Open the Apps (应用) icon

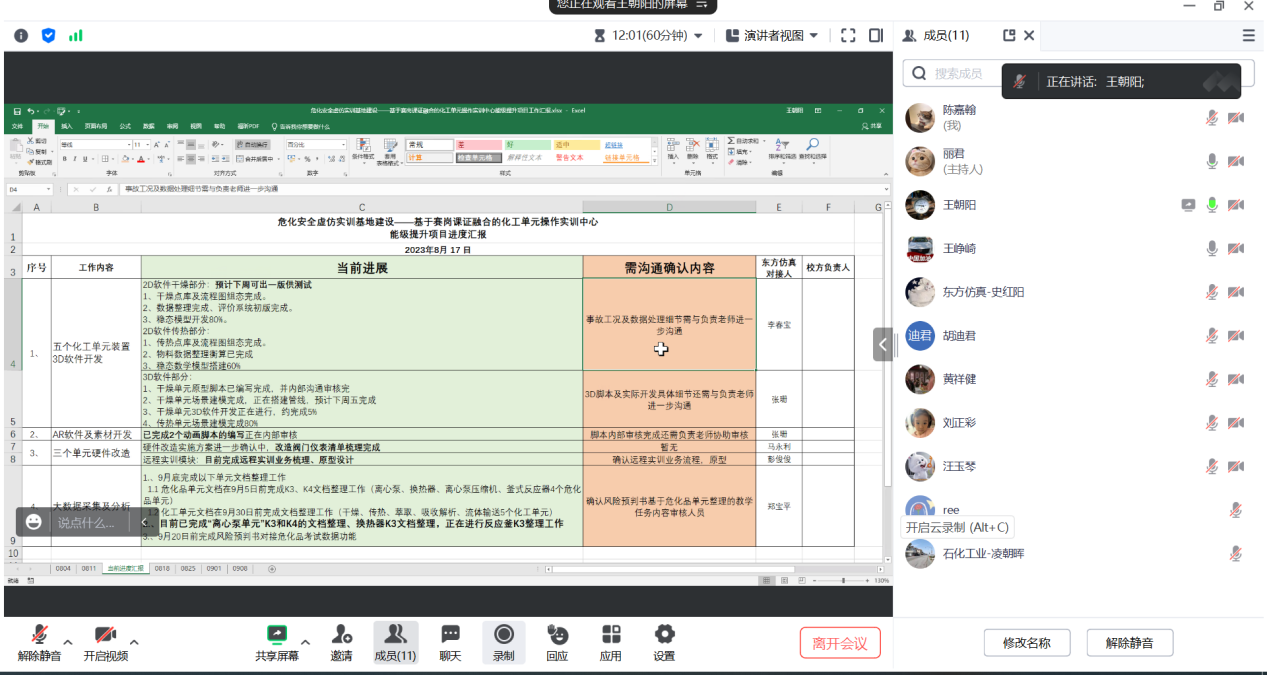[610, 642]
